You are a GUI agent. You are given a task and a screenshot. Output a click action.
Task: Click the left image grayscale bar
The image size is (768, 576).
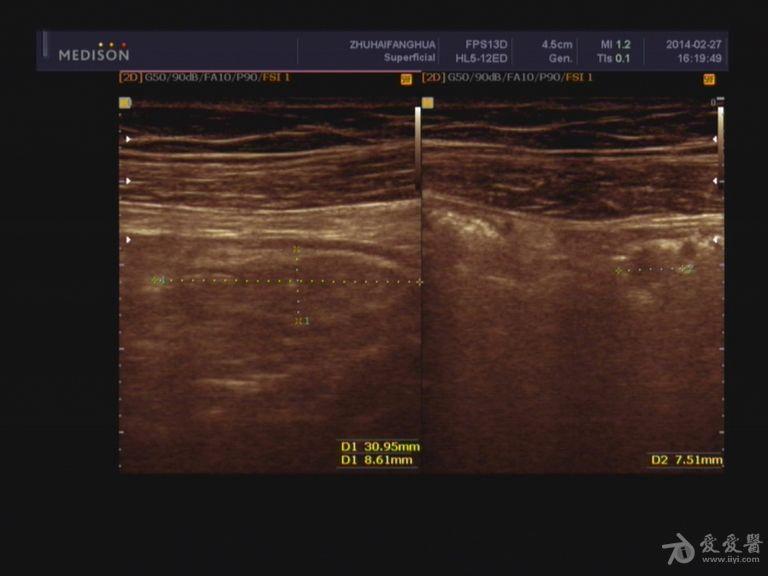tap(417, 150)
